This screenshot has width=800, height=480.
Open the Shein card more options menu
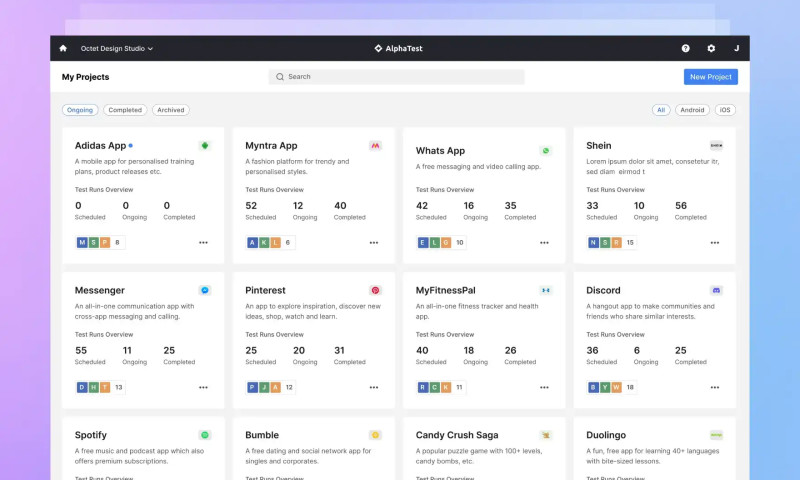point(715,242)
